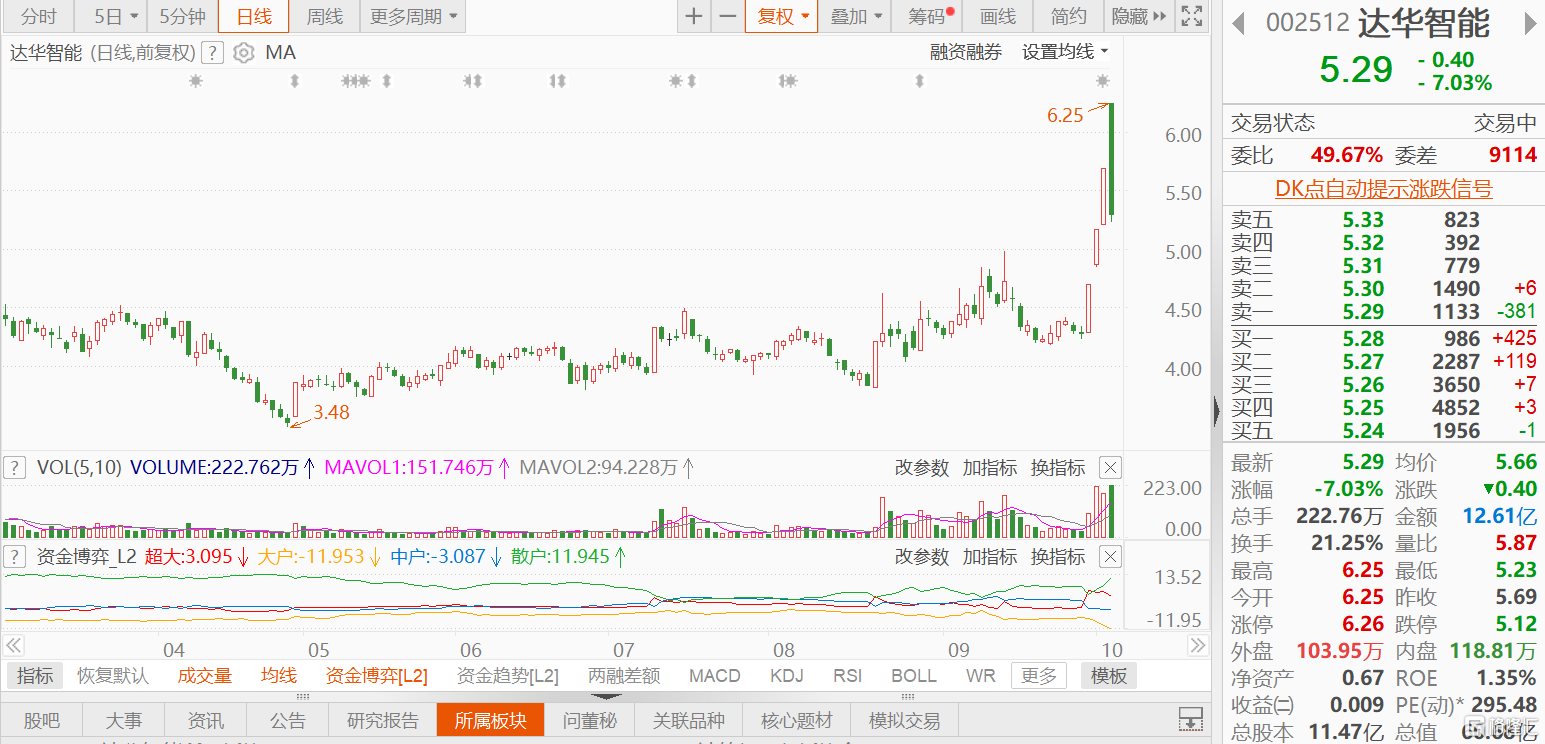The image size is (1545, 744).
Task: Open VOL indicator help question mark
Action: tap(15, 467)
